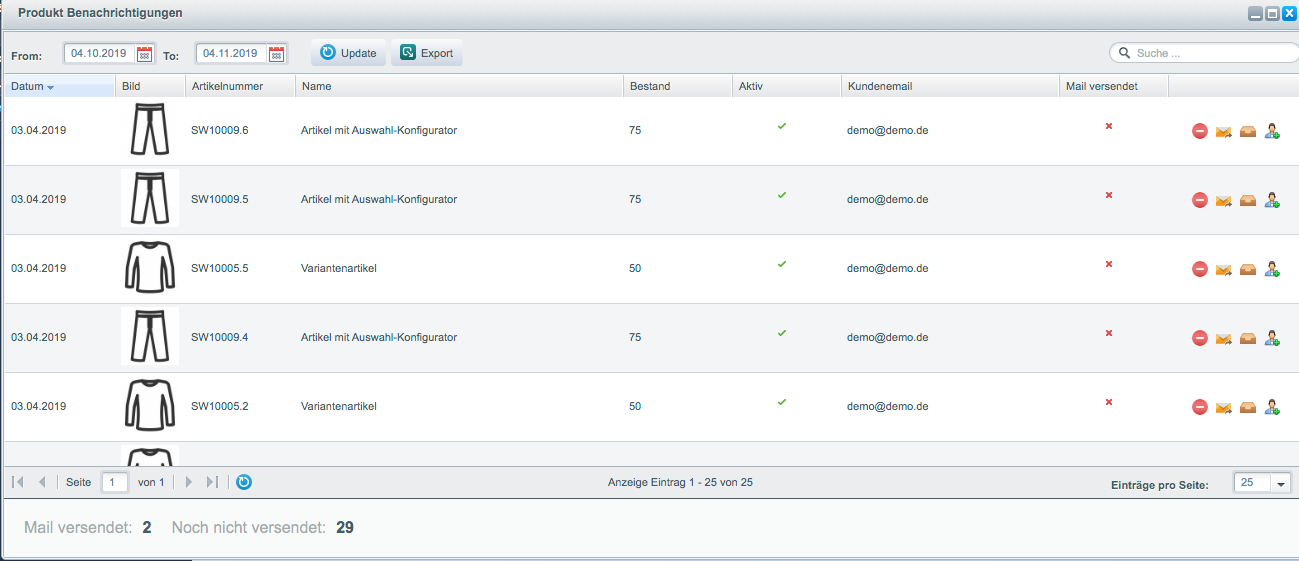
Task: Sort by Name column header
Action: pyautogui.click(x=460, y=86)
